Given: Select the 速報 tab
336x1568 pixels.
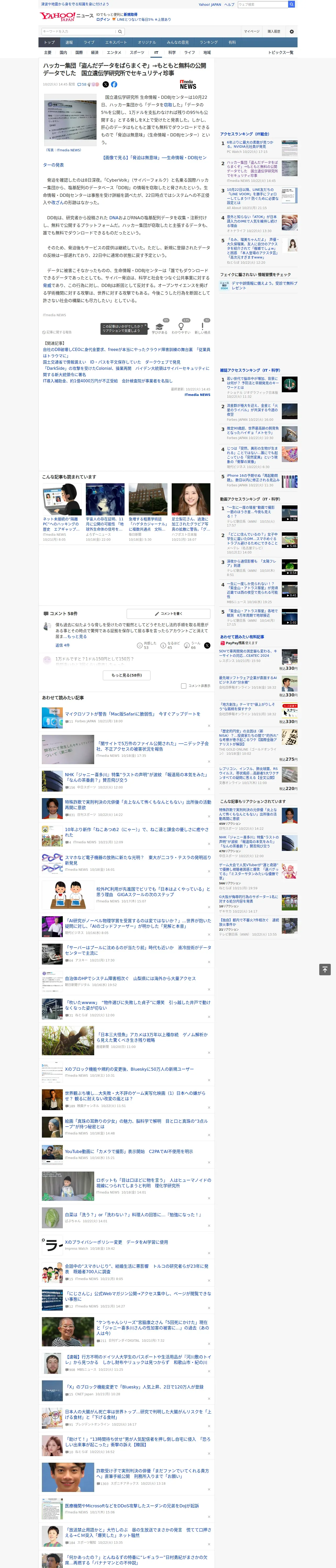Looking at the screenshot, I should (69, 42).
